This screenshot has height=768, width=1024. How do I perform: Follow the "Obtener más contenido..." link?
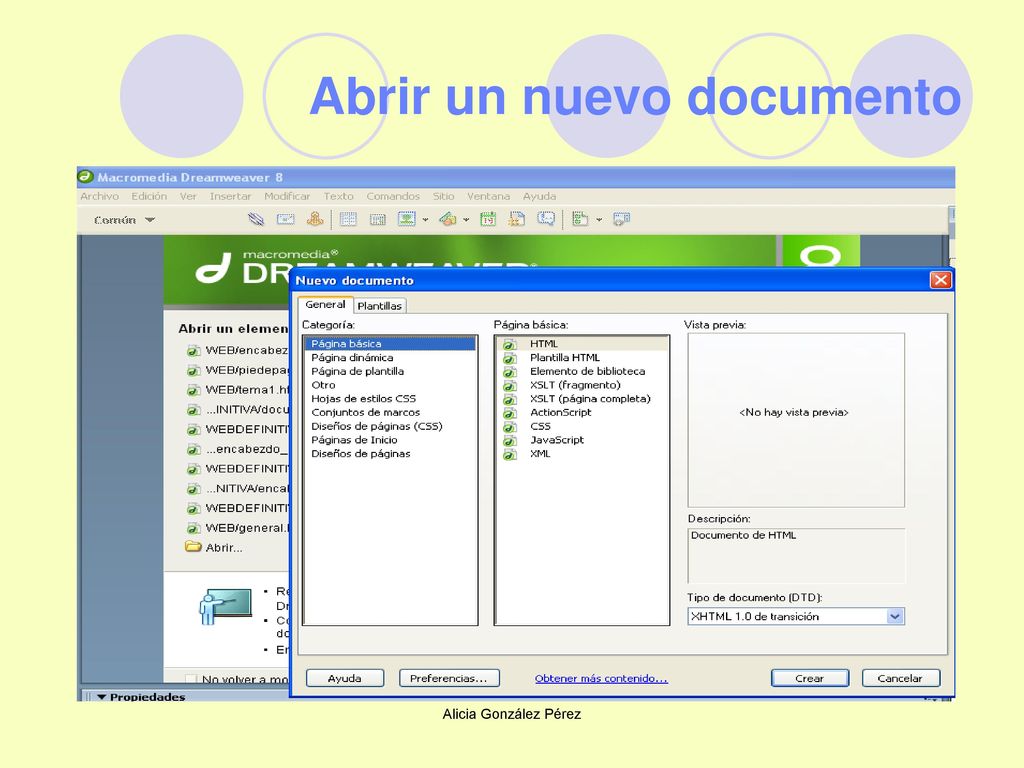pos(601,679)
